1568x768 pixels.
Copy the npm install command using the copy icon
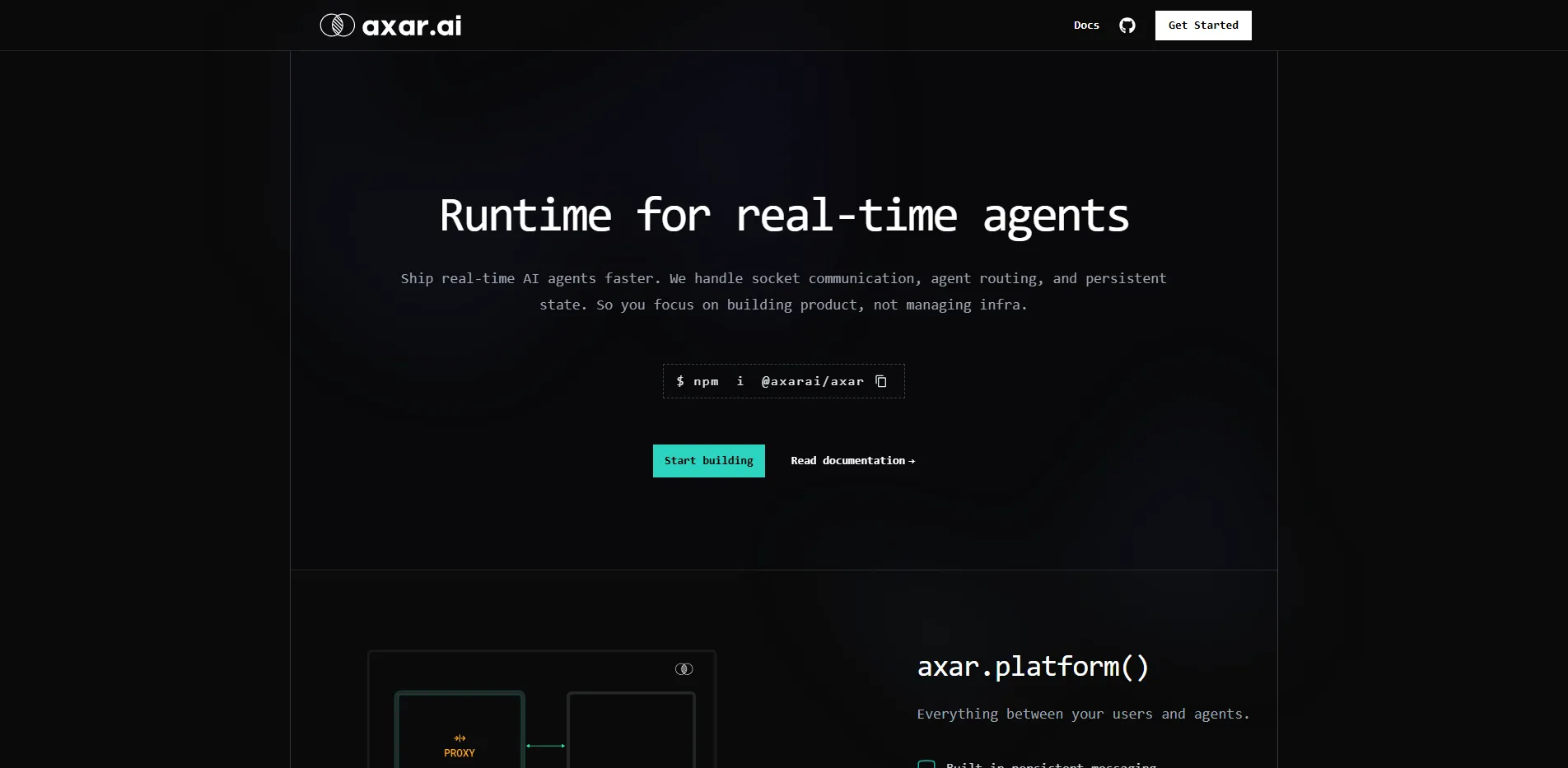click(x=882, y=381)
